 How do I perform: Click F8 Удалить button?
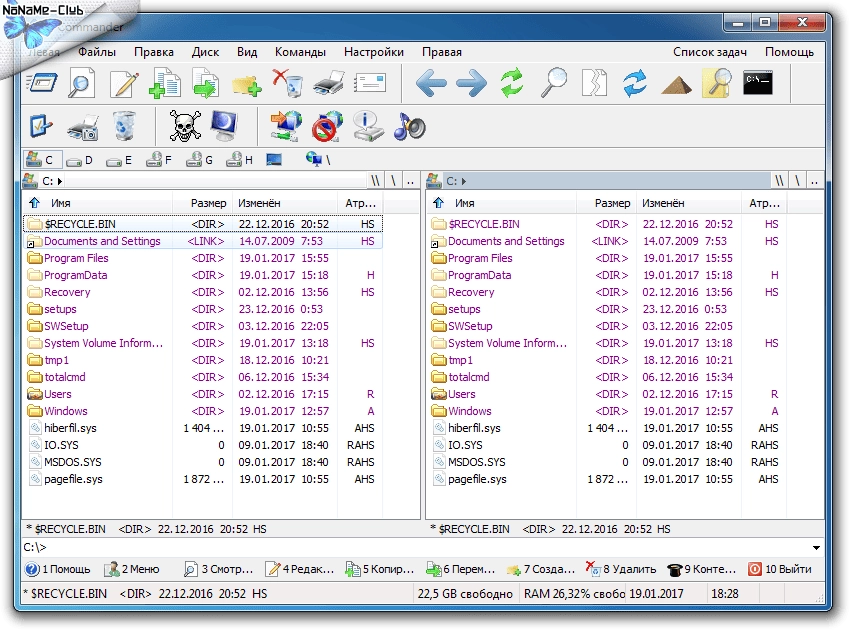(621, 569)
